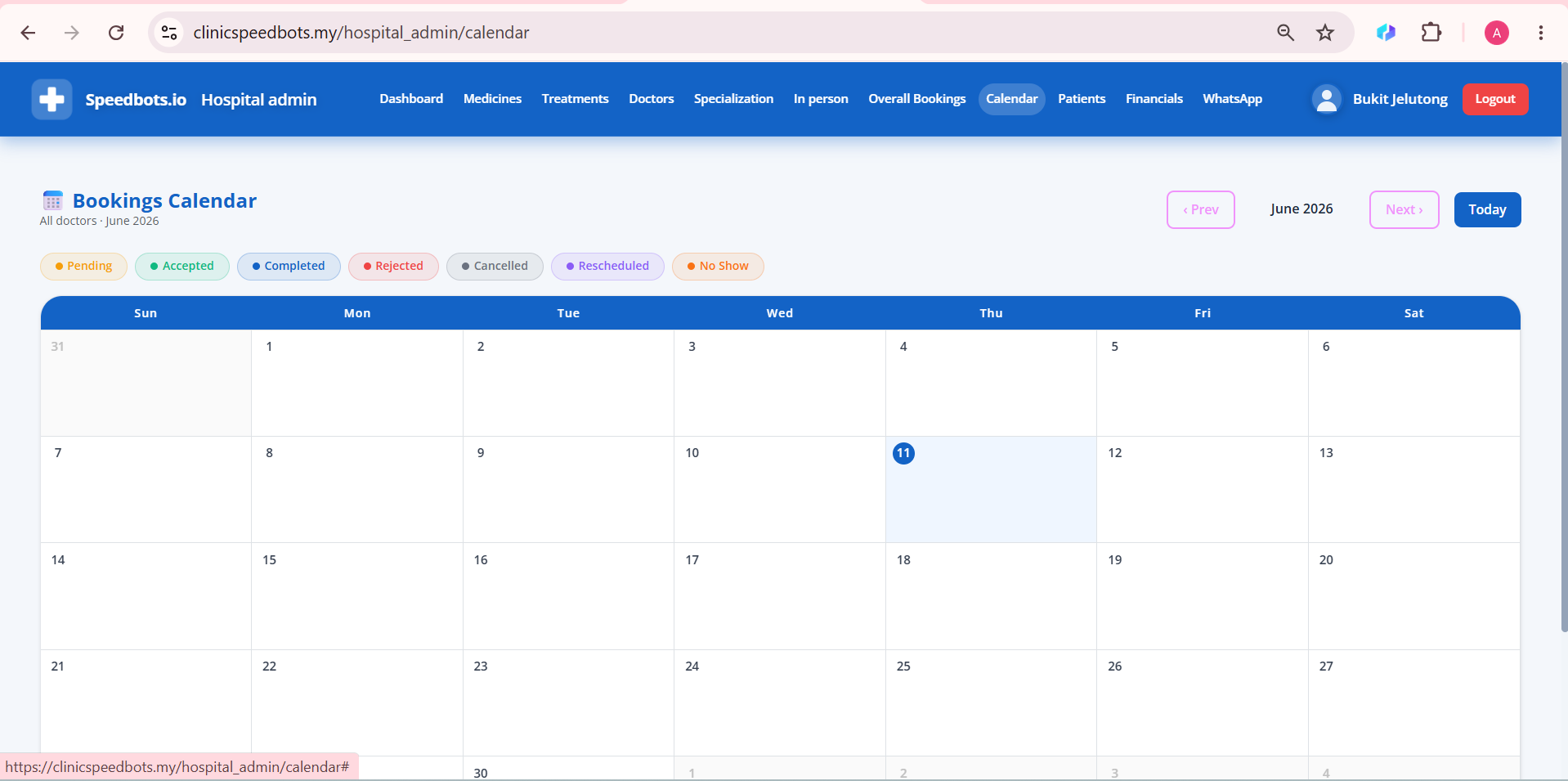The width and height of the screenshot is (1568, 781).
Task: Select June 20 in the calendar
Action: click(x=1414, y=596)
